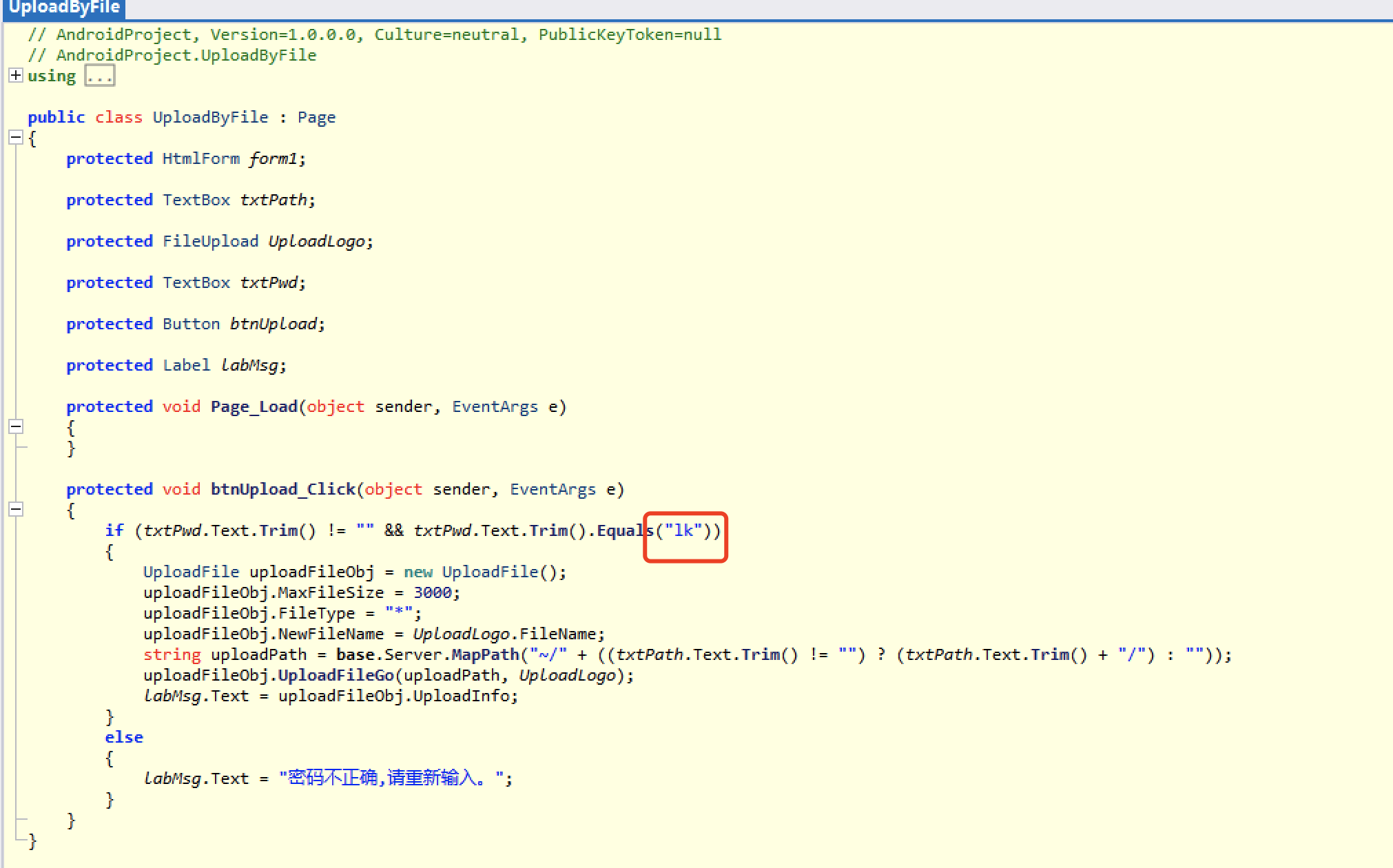
Task: Open the Page base class link
Action: point(316,117)
